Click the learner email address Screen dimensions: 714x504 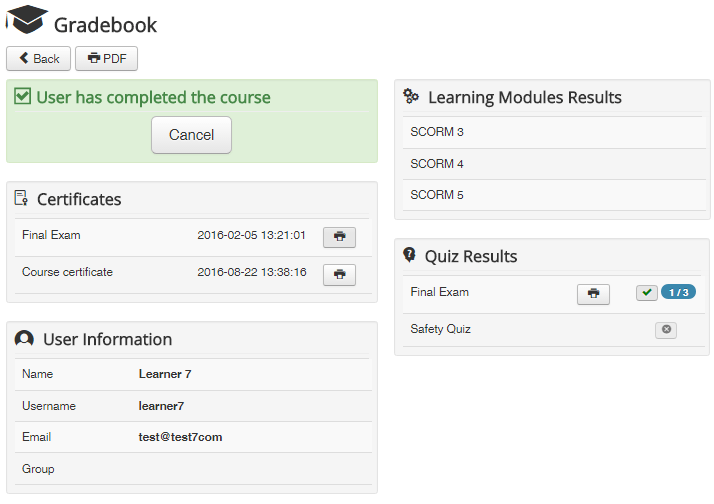180,437
